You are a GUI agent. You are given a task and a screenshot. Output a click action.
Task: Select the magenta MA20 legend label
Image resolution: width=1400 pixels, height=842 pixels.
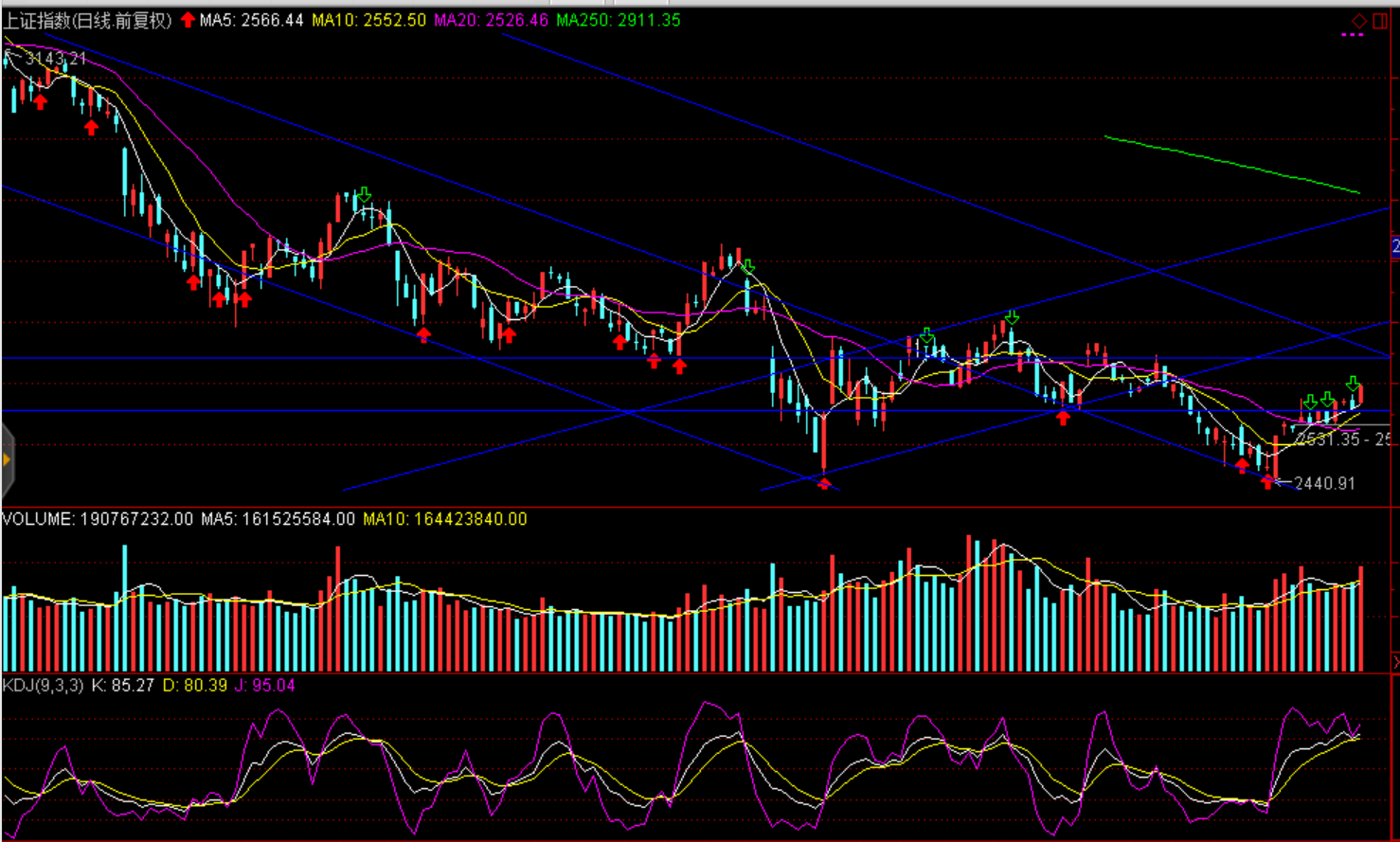coord(491,20)
